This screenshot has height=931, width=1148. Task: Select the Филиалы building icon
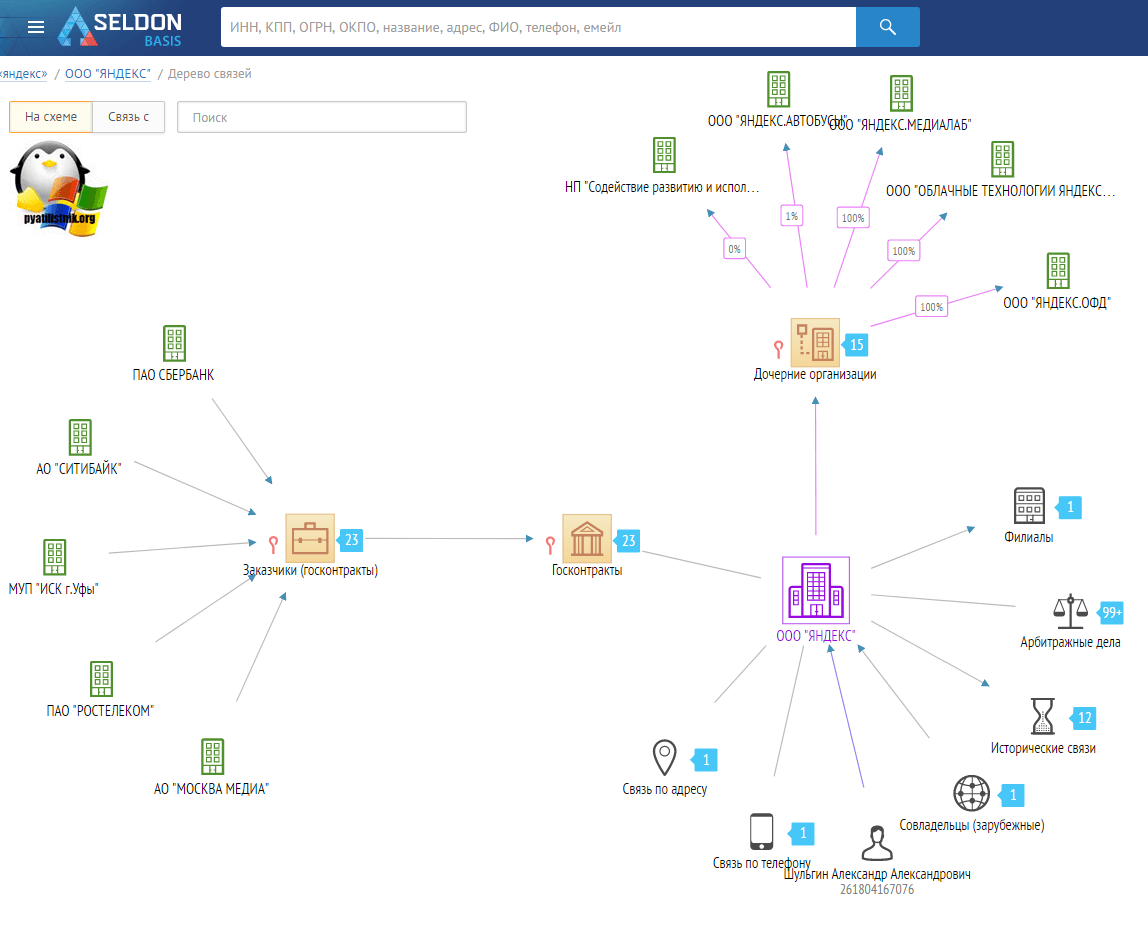tap(1028, 507)
